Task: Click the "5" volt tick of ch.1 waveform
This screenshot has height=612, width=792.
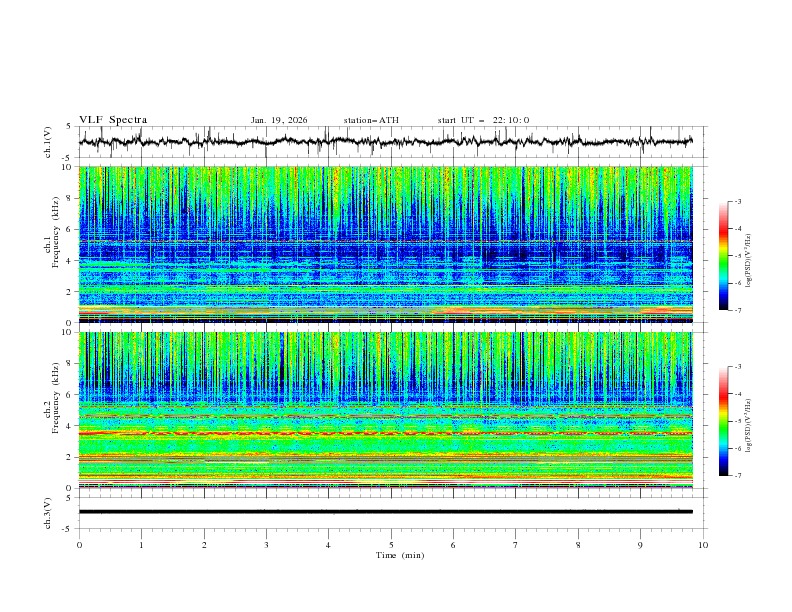Action: pyautogui.click(x=69, y=127)
